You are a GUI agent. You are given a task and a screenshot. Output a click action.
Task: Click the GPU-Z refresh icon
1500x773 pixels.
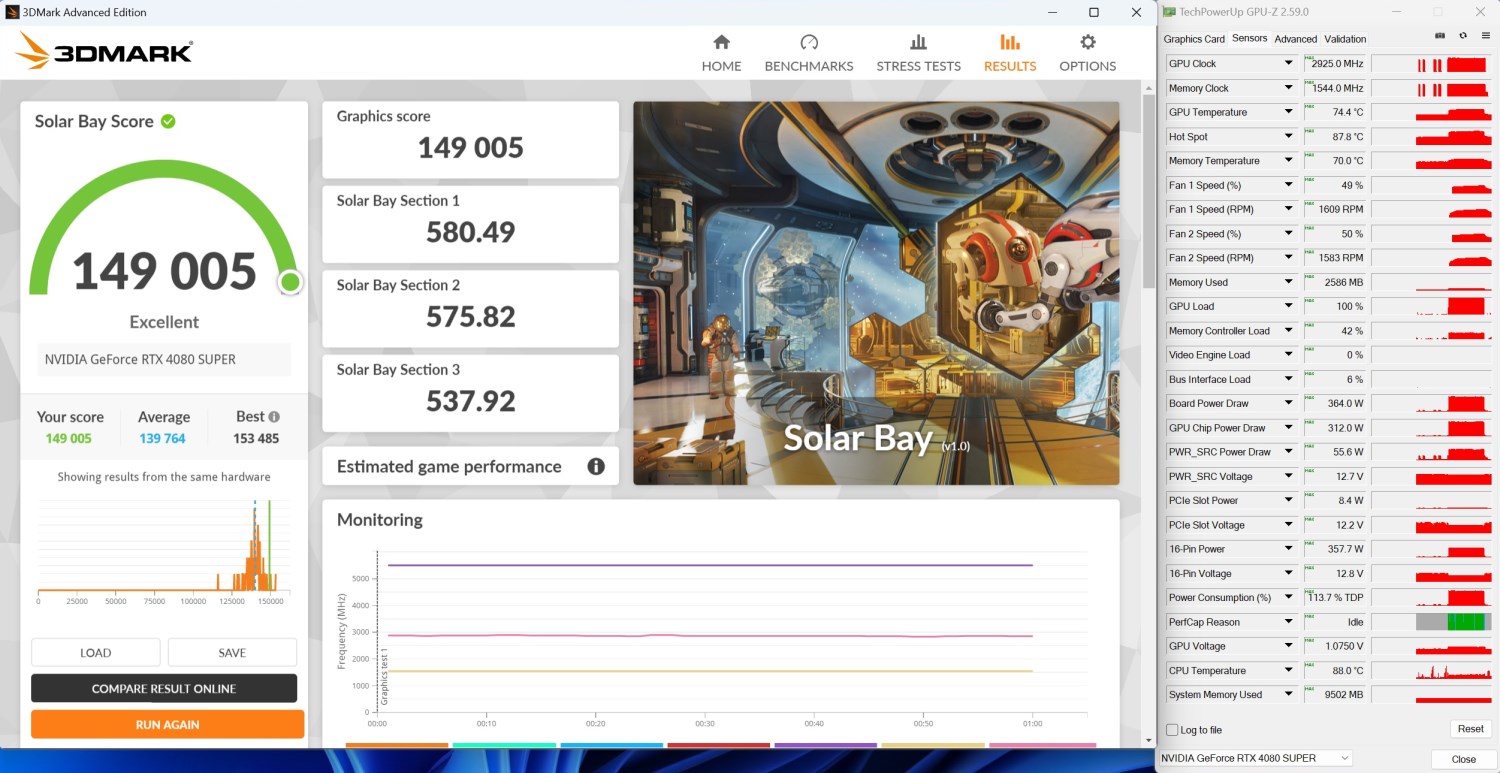pyautogui.click(x=1463, y=35)
